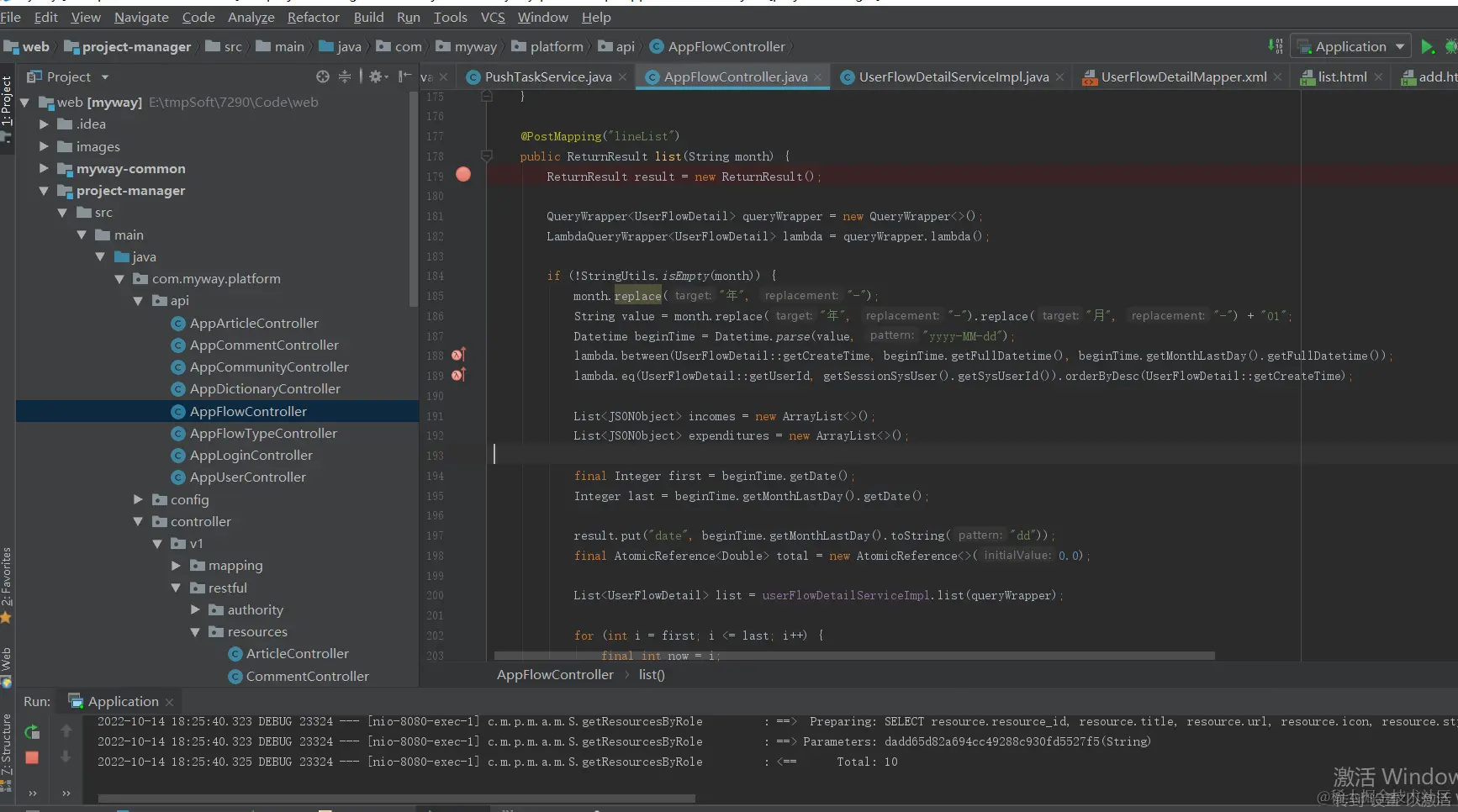Select AppFlowTypeController in the project tree

click(263, 434)
